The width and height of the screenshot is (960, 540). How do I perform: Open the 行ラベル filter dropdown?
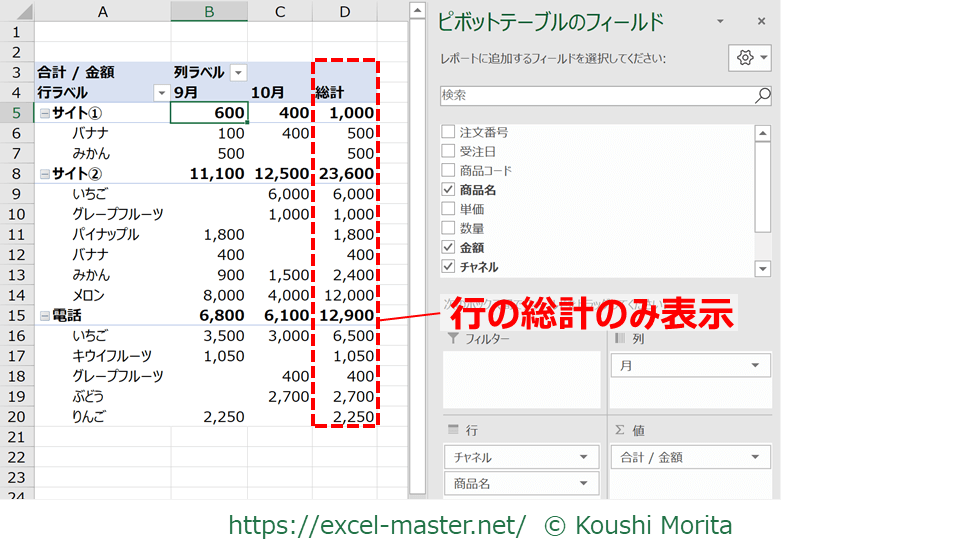[x=161, y=93]
